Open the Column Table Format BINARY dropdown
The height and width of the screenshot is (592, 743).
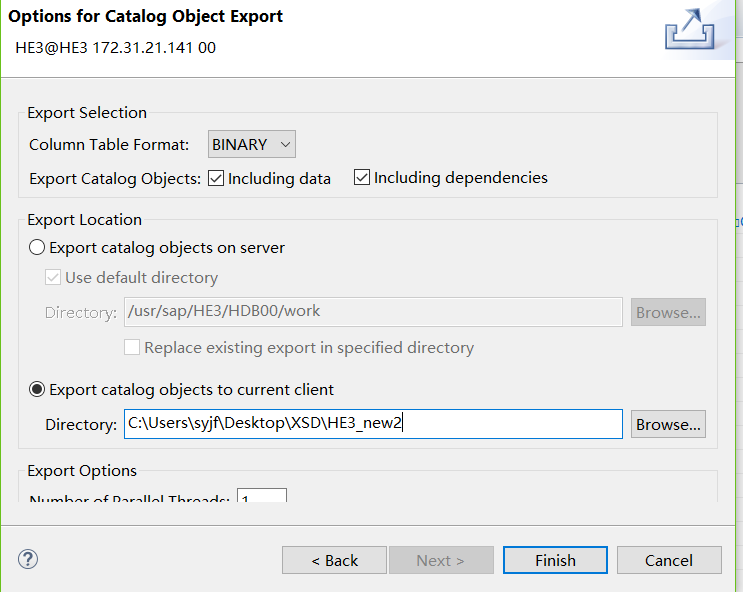(x=252, y=144)
